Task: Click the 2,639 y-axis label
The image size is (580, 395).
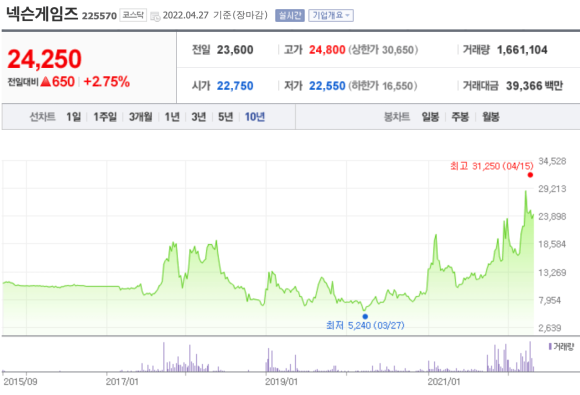Action: [550, 328]
